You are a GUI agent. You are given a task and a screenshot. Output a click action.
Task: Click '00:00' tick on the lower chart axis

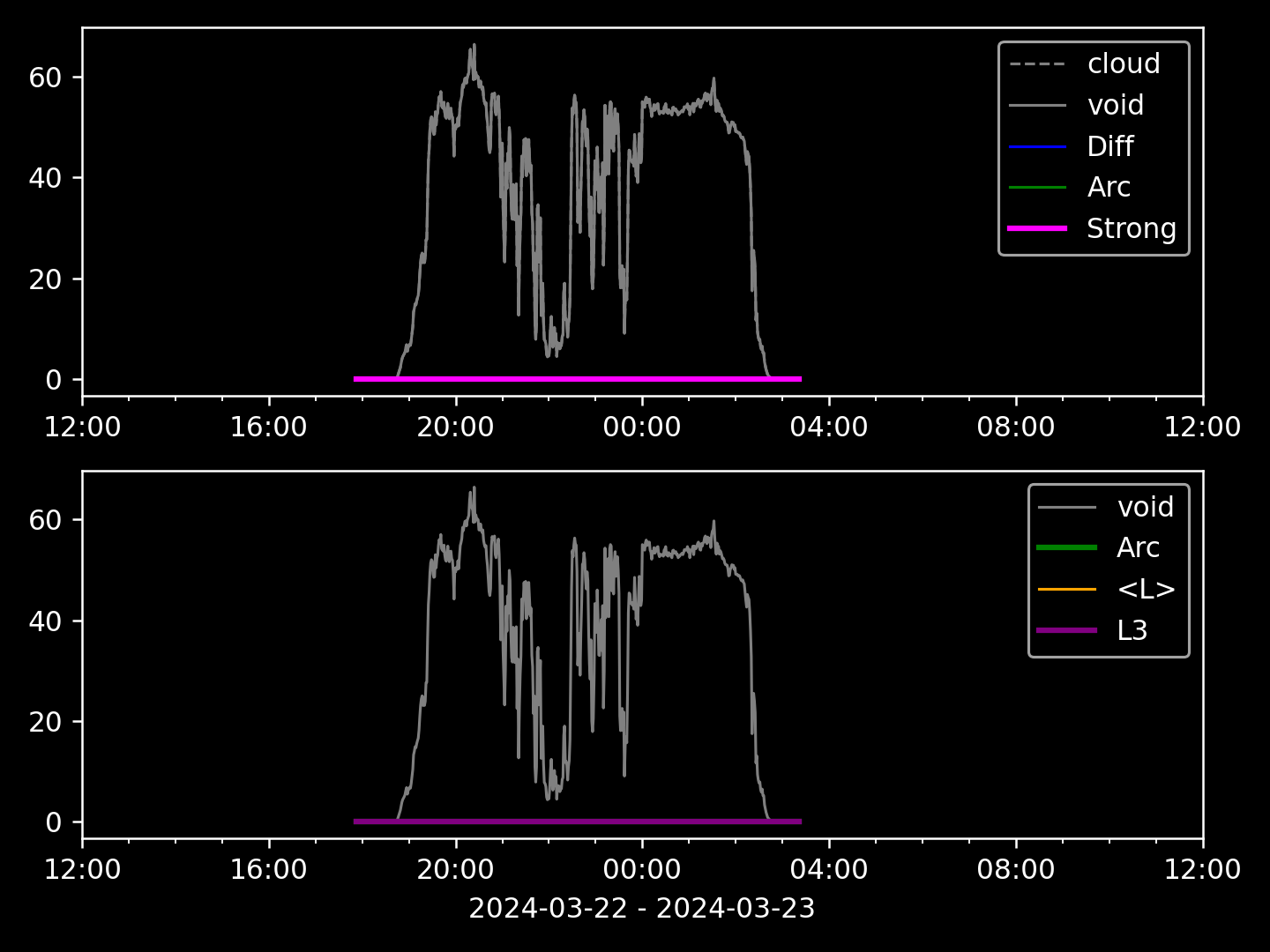(x=642, y=869)
